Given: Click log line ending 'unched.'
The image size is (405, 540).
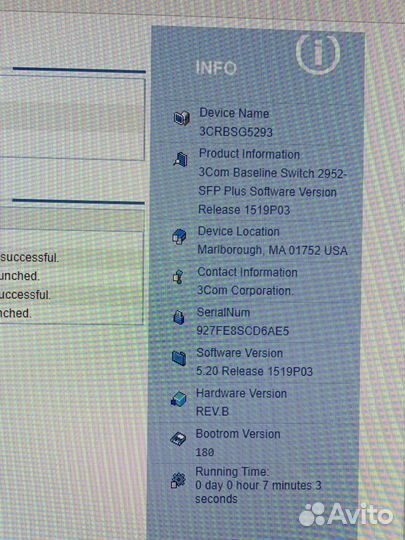Looking at the screenshot, I should pyautogui.click(x=20, y=276).
